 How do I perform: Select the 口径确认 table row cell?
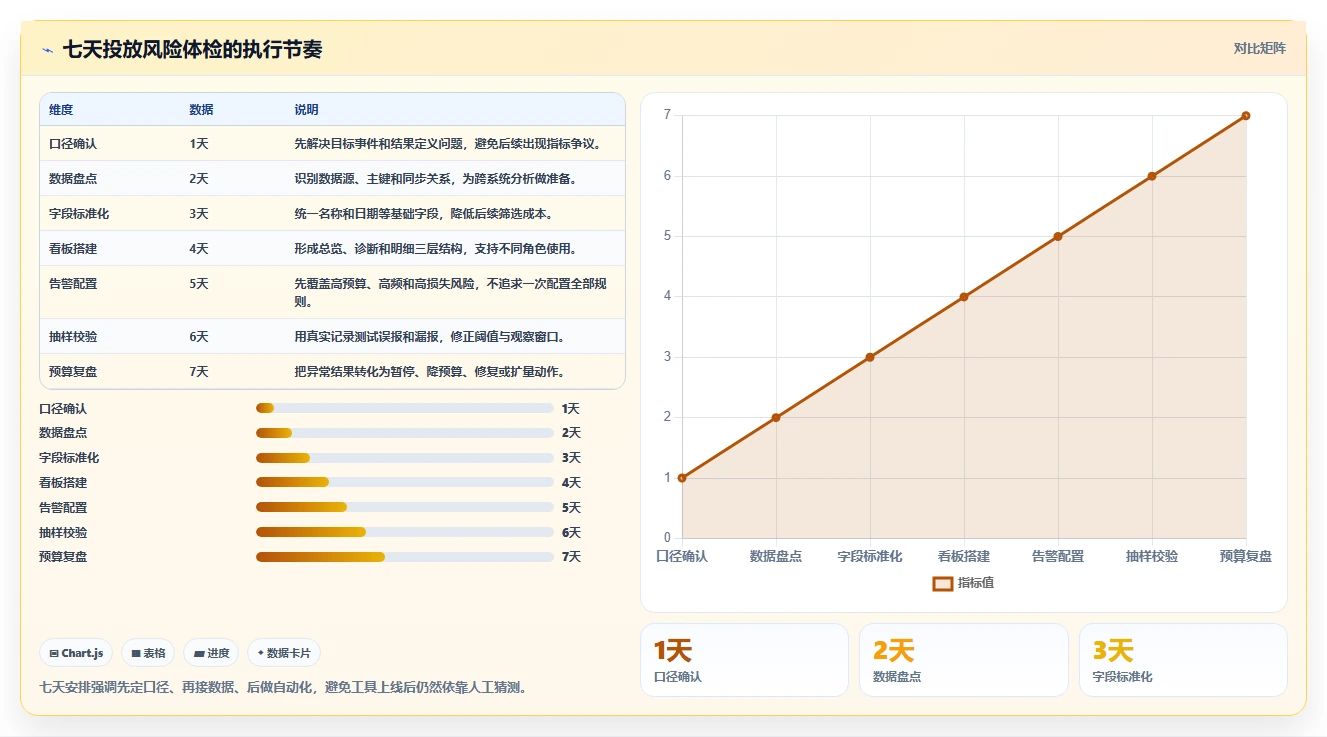pos(110,144)
